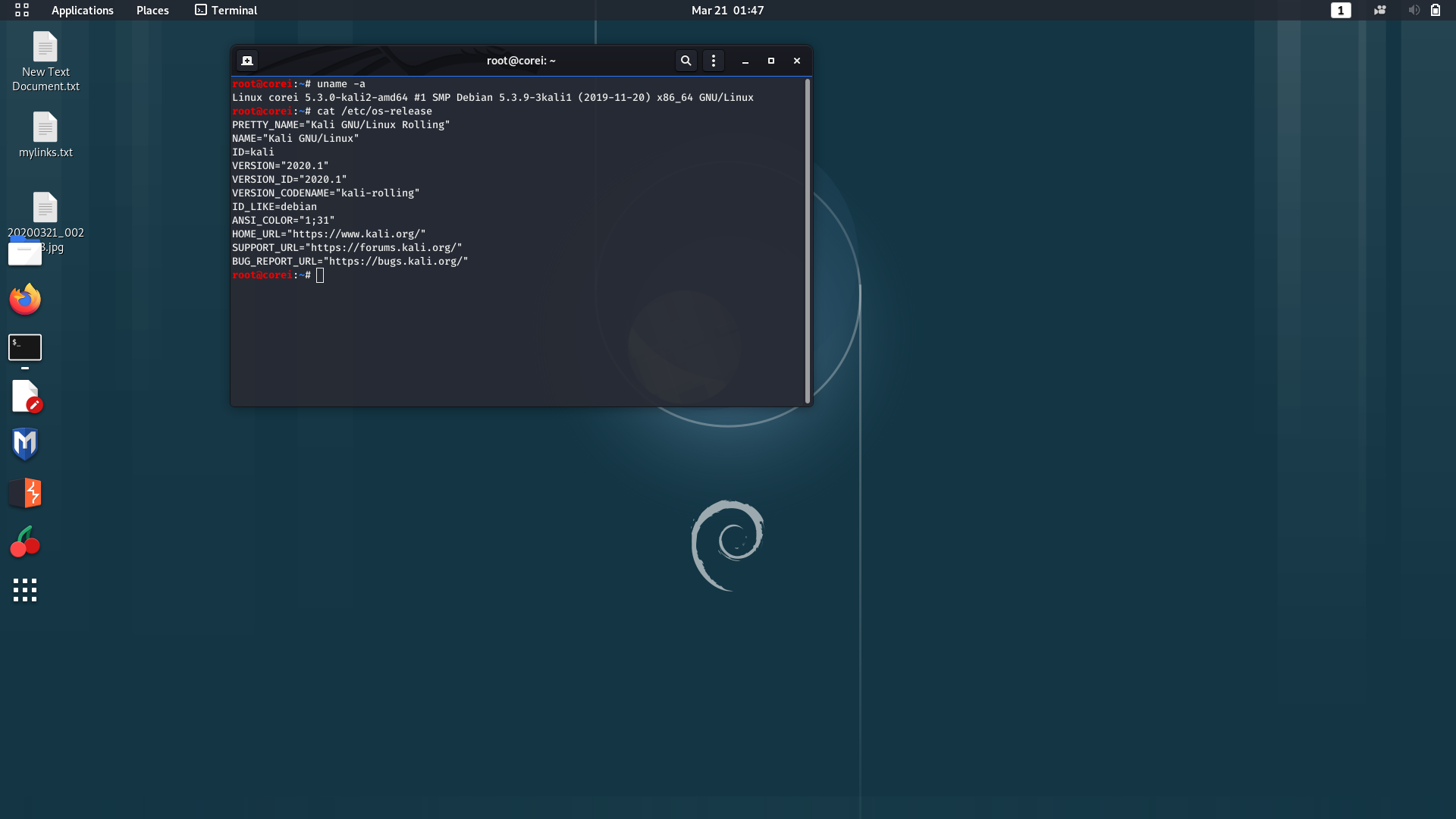The height and width of the screenshot is (819, 1456).
Task: Open the Places menu
Action: [152, 10]
